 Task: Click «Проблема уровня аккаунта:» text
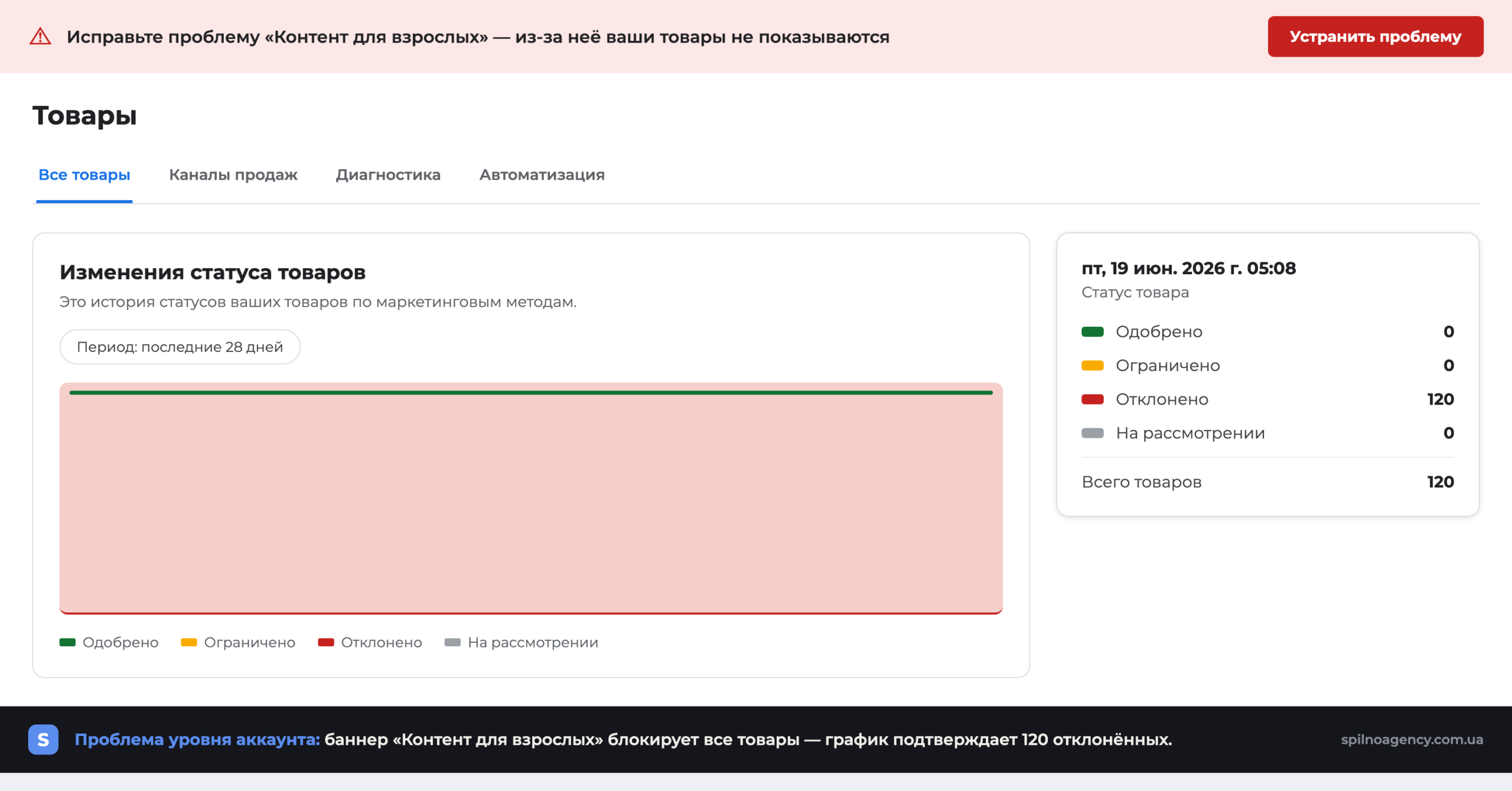197,740
